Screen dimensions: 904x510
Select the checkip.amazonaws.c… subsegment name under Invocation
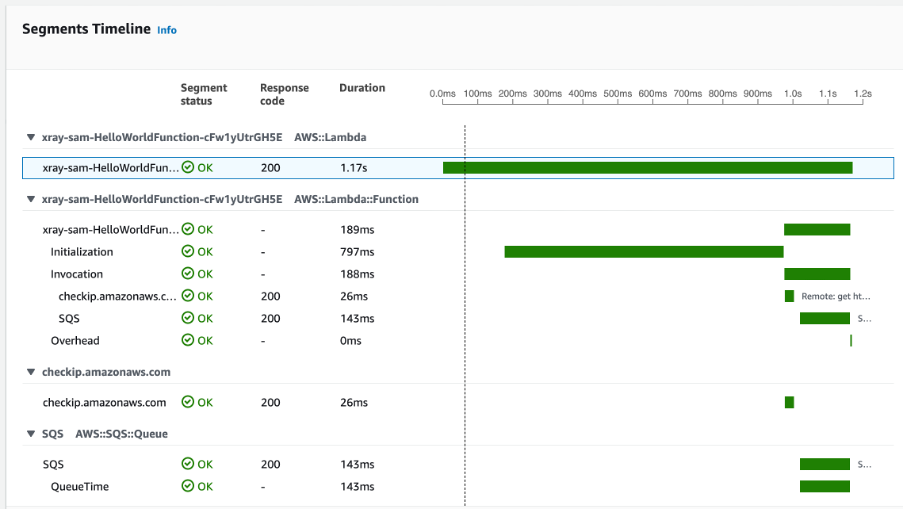(x=118, y=296)
